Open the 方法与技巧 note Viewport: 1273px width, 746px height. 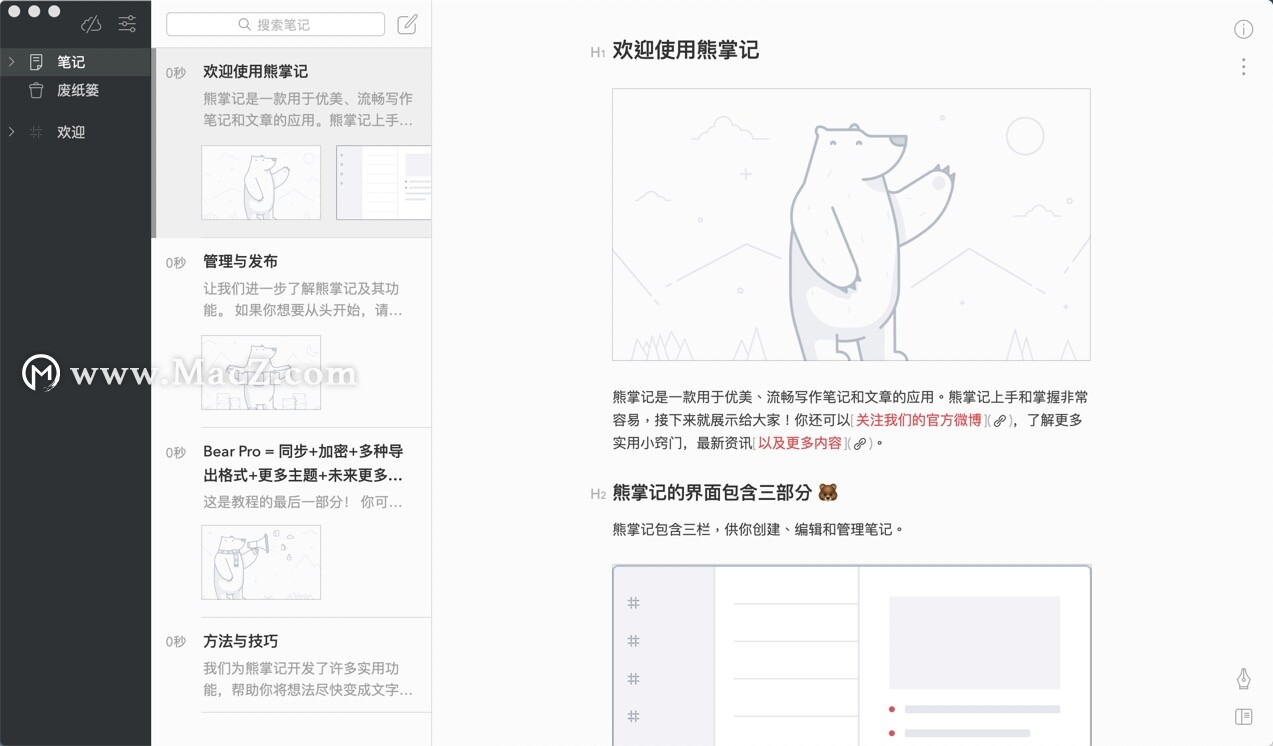pos(292,665)
